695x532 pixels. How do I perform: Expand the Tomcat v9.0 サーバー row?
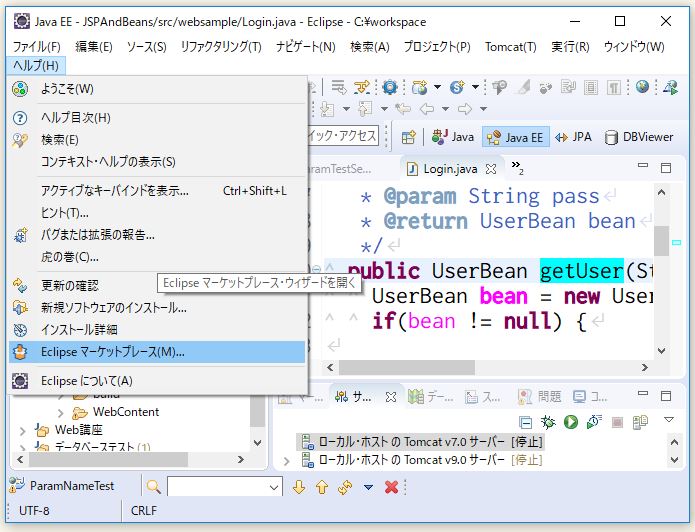(x=286, y=462)
